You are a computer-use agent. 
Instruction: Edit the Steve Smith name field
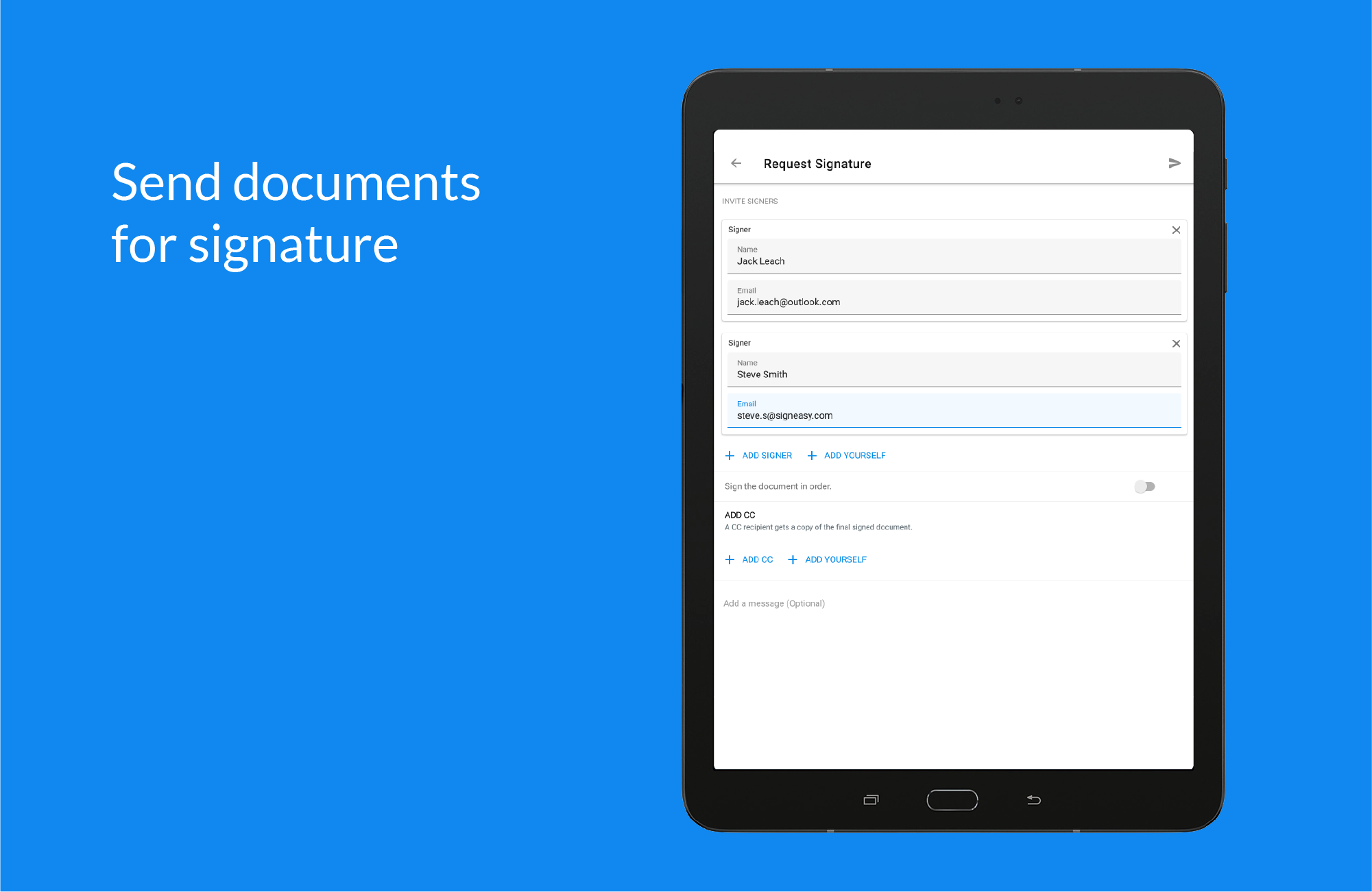tap(953, 374)
